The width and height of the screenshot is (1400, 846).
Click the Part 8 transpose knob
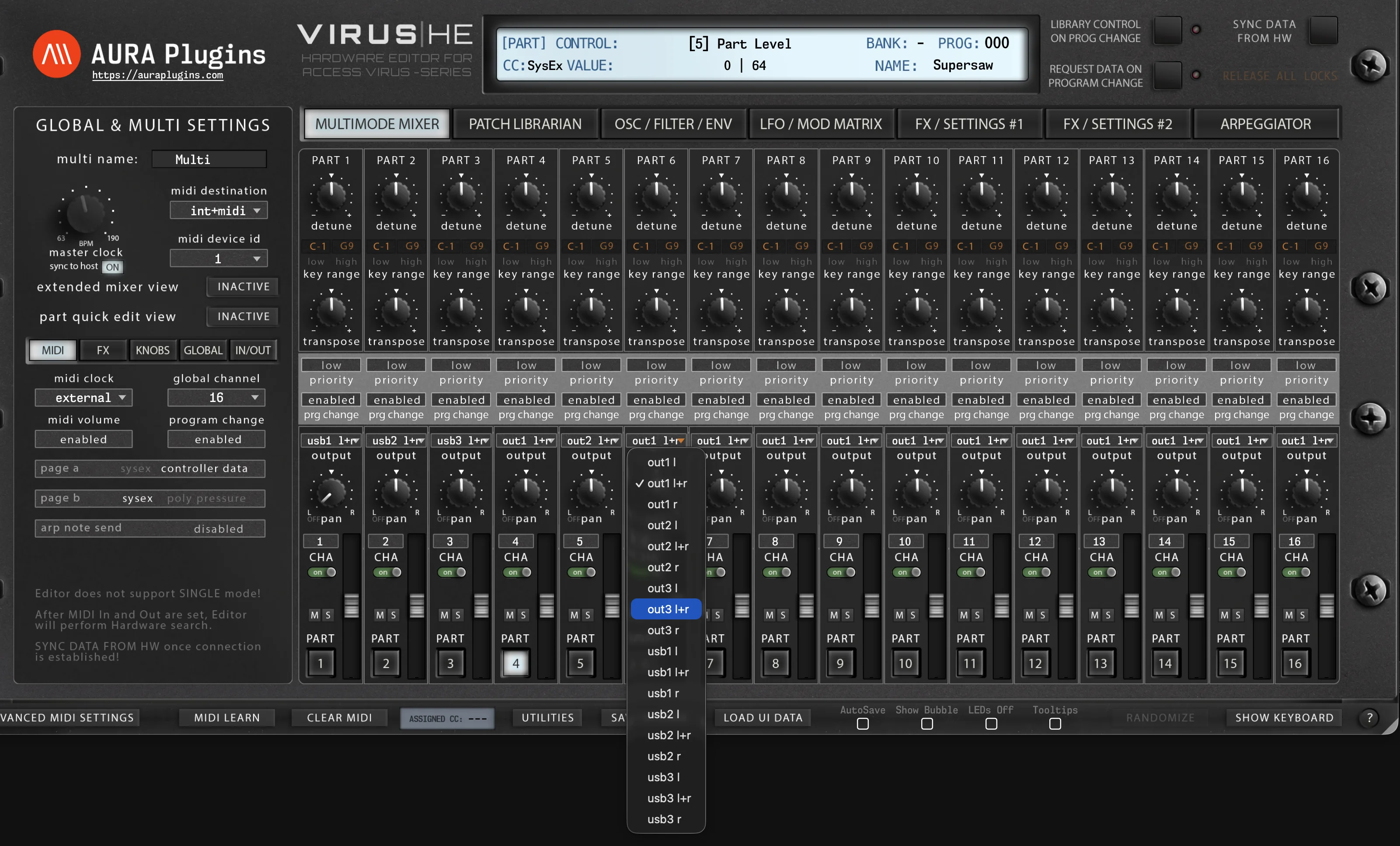(x=787, y=311)
